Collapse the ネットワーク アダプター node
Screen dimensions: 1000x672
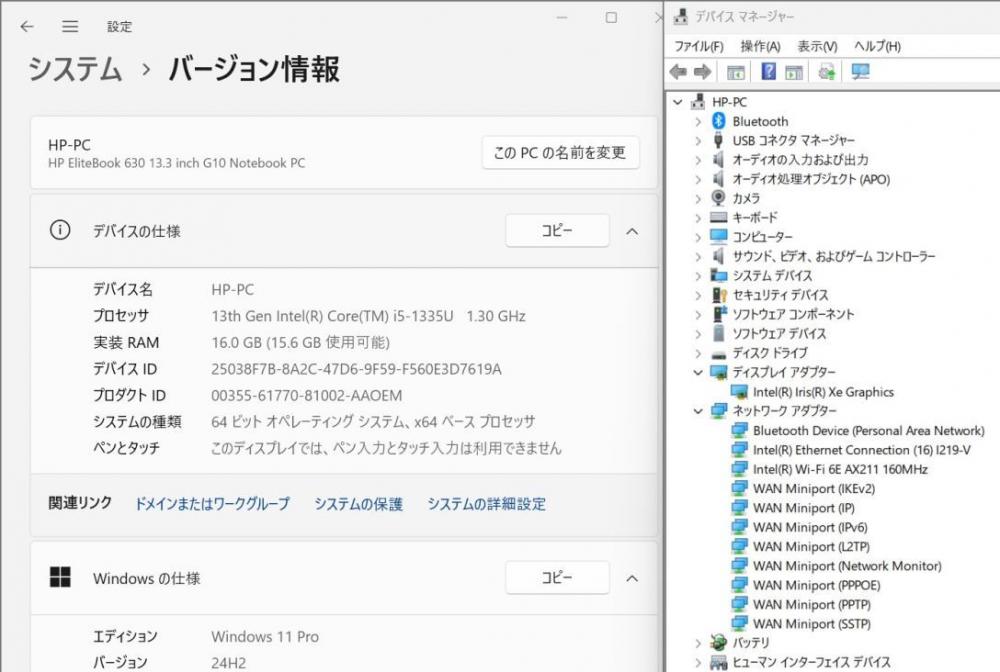698,411
